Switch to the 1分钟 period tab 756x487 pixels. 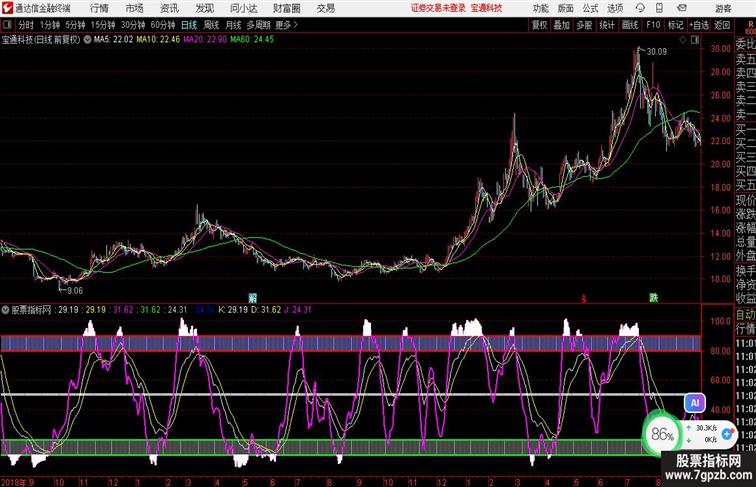49,25
